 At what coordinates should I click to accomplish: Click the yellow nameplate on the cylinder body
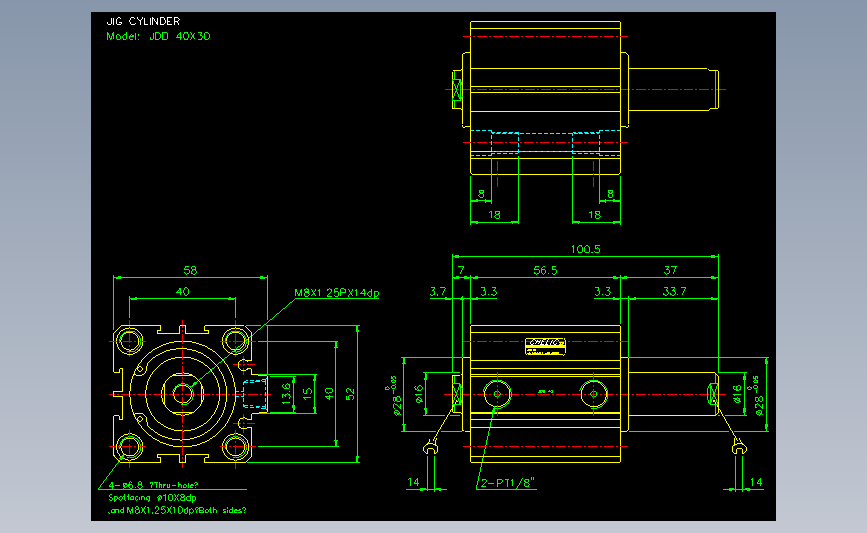[545, 347]
